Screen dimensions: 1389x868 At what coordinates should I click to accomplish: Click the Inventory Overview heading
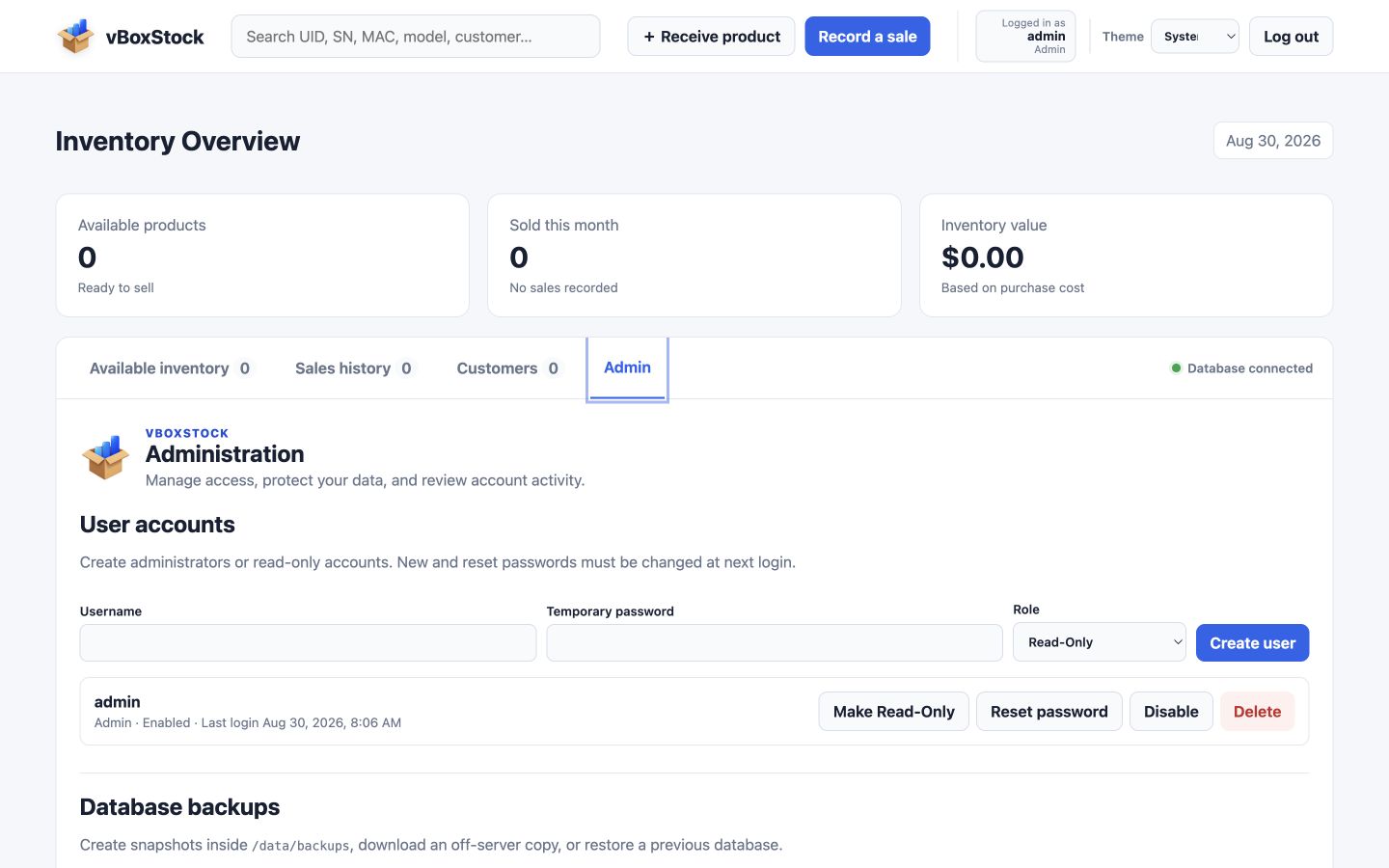point(177,141)
